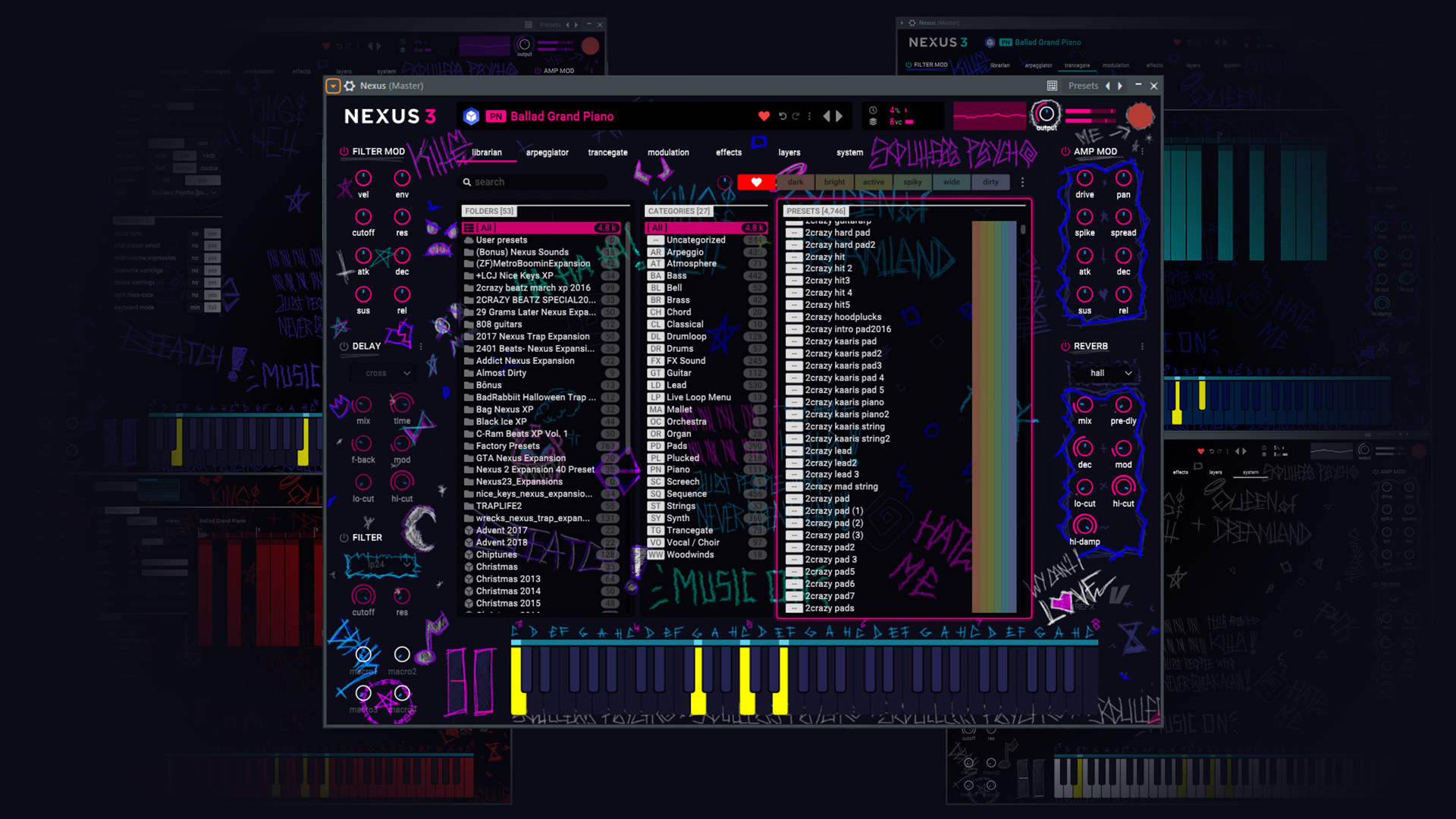
Task: Switch to the arpeggiator tab
Action: click(547, 152)
